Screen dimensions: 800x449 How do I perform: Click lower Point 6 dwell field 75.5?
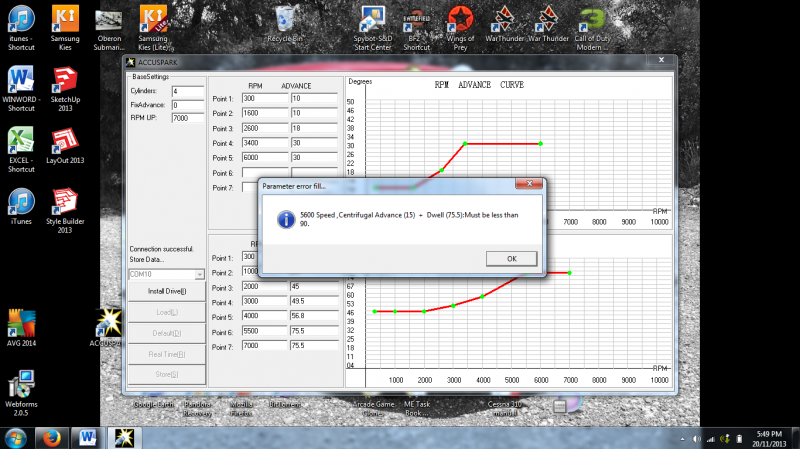314,331
